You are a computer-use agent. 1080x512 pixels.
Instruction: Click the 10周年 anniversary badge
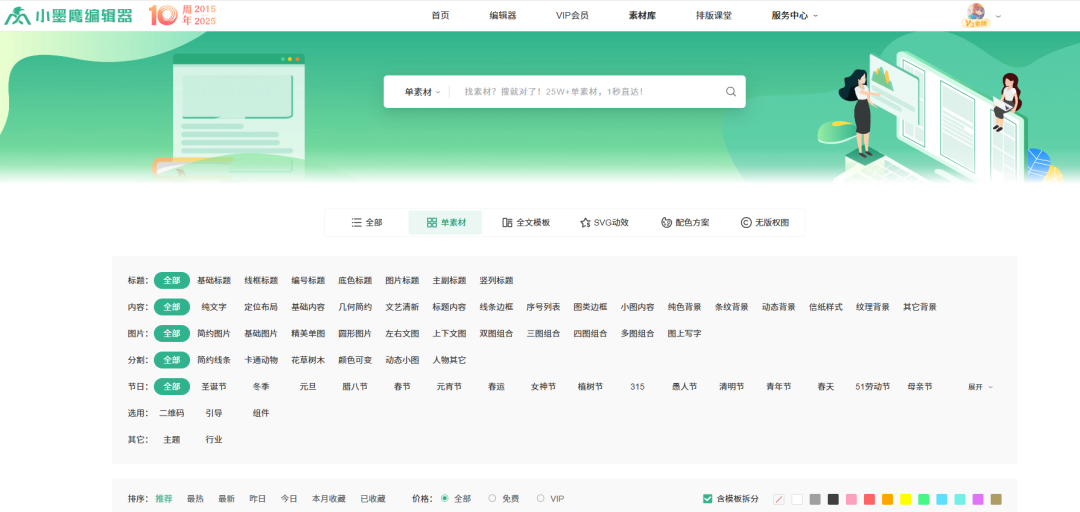183,15
